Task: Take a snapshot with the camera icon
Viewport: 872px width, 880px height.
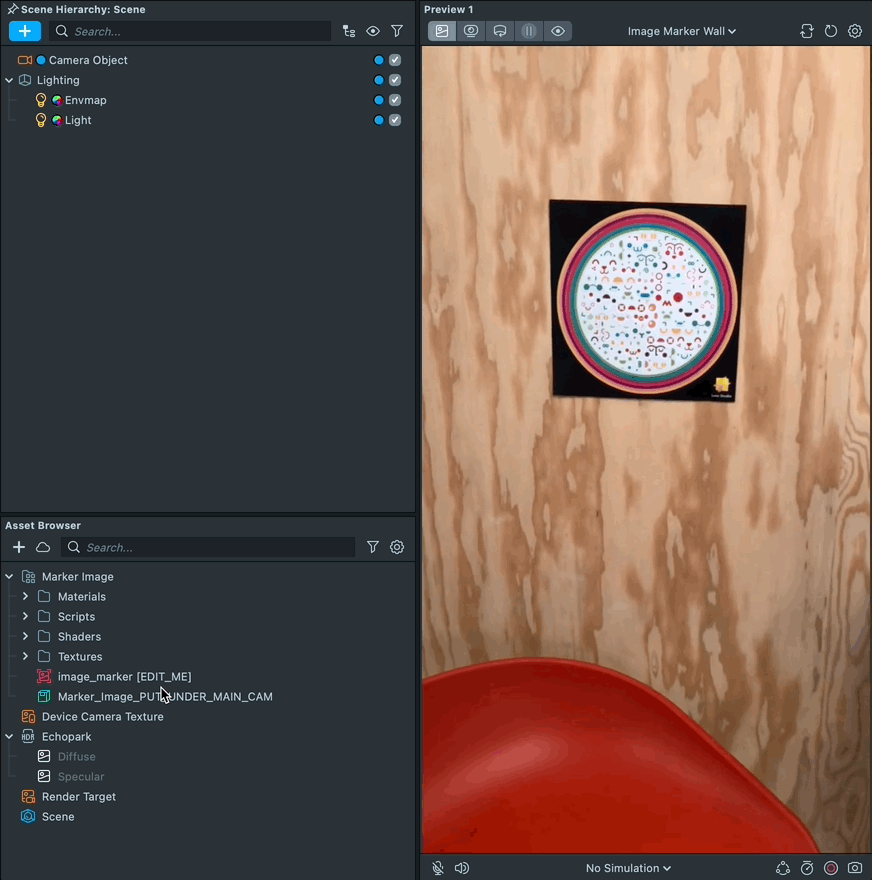Action: click(855, 868)
